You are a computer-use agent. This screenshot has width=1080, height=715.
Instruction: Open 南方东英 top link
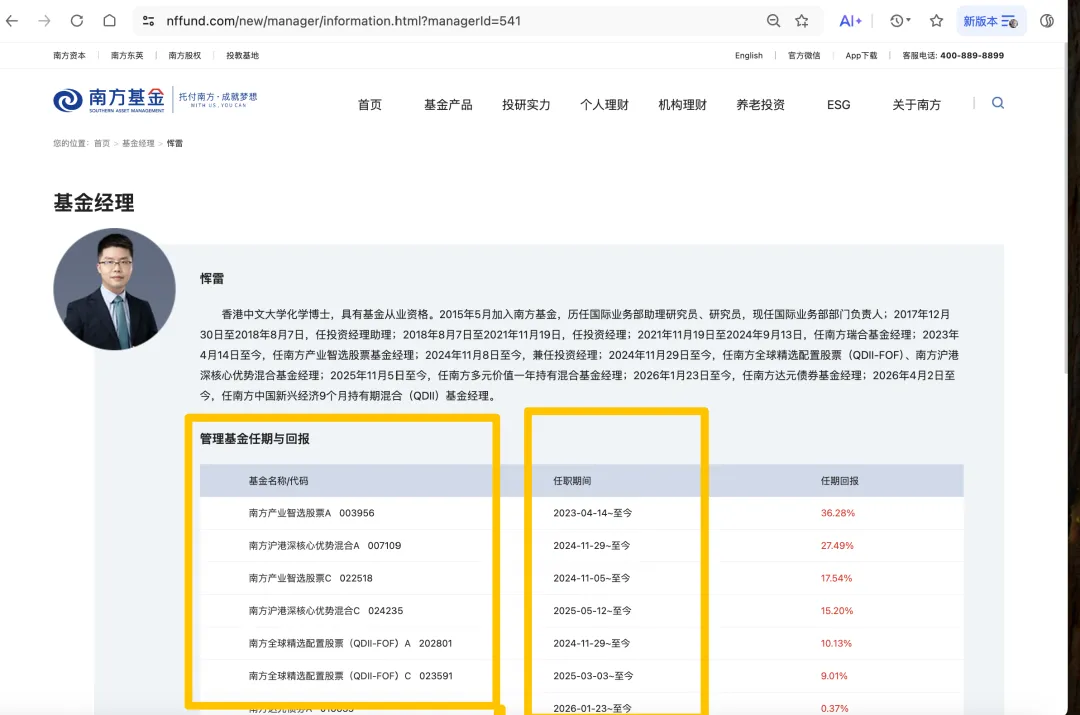pos(127,56)
